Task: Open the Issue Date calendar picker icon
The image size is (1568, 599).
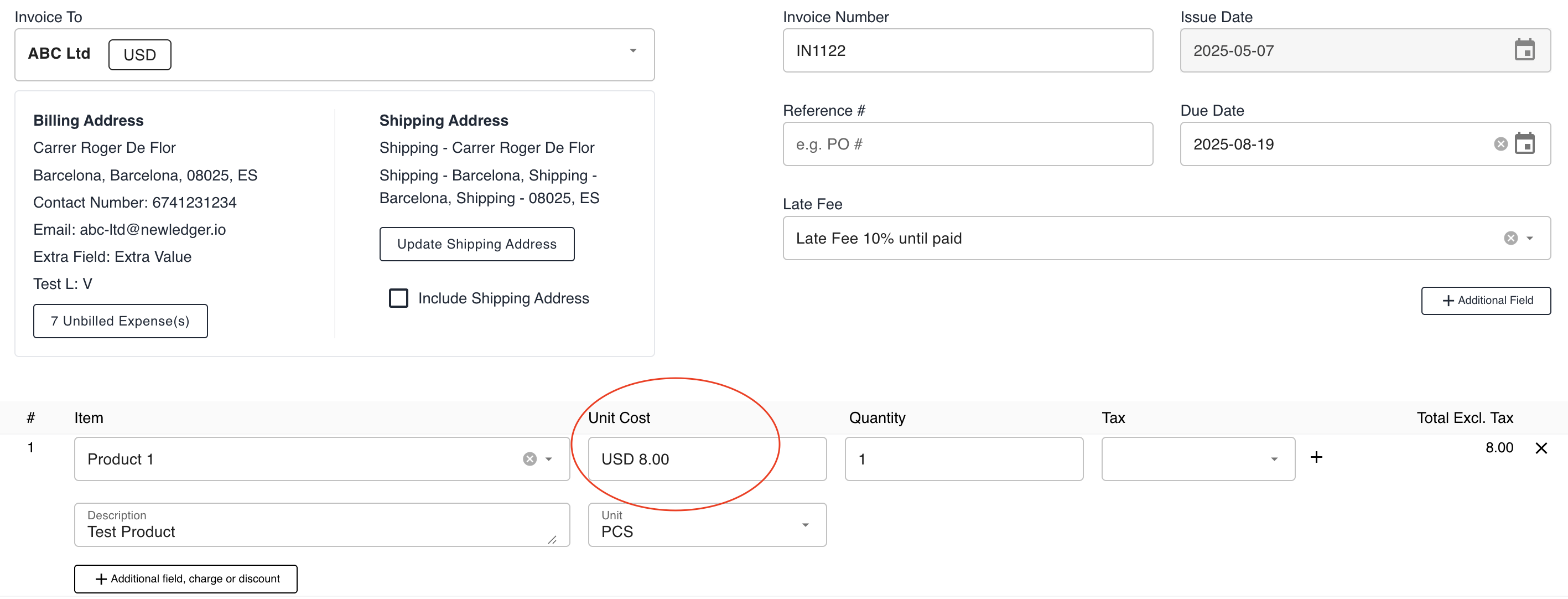Action: [1524, 50]
